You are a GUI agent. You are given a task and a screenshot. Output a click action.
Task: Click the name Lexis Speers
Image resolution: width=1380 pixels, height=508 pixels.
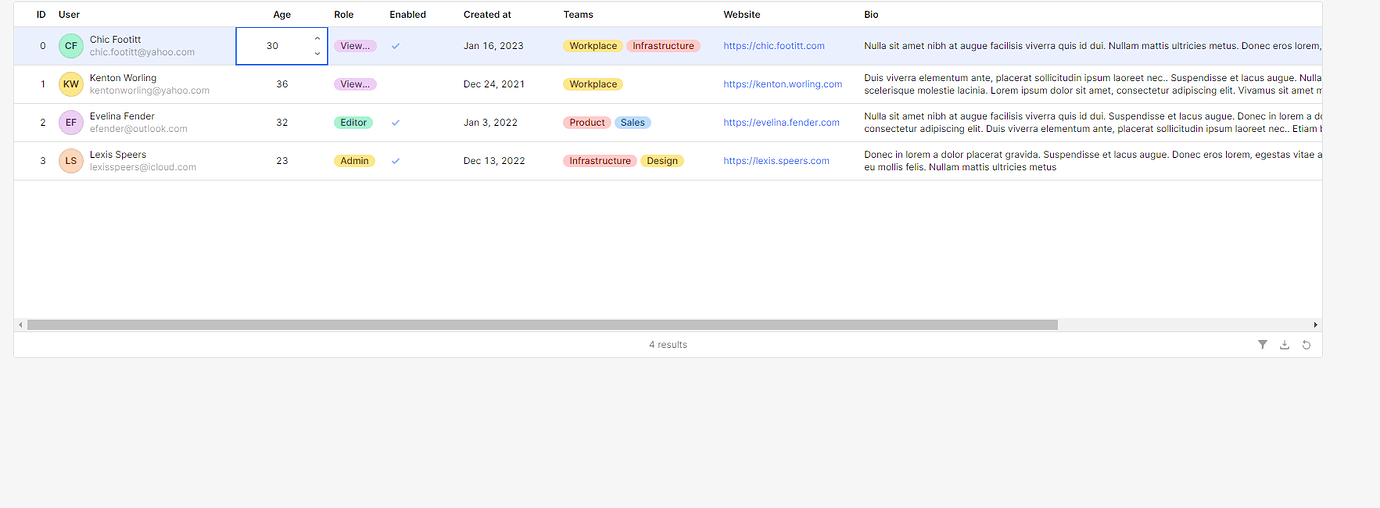coord(117,155)
